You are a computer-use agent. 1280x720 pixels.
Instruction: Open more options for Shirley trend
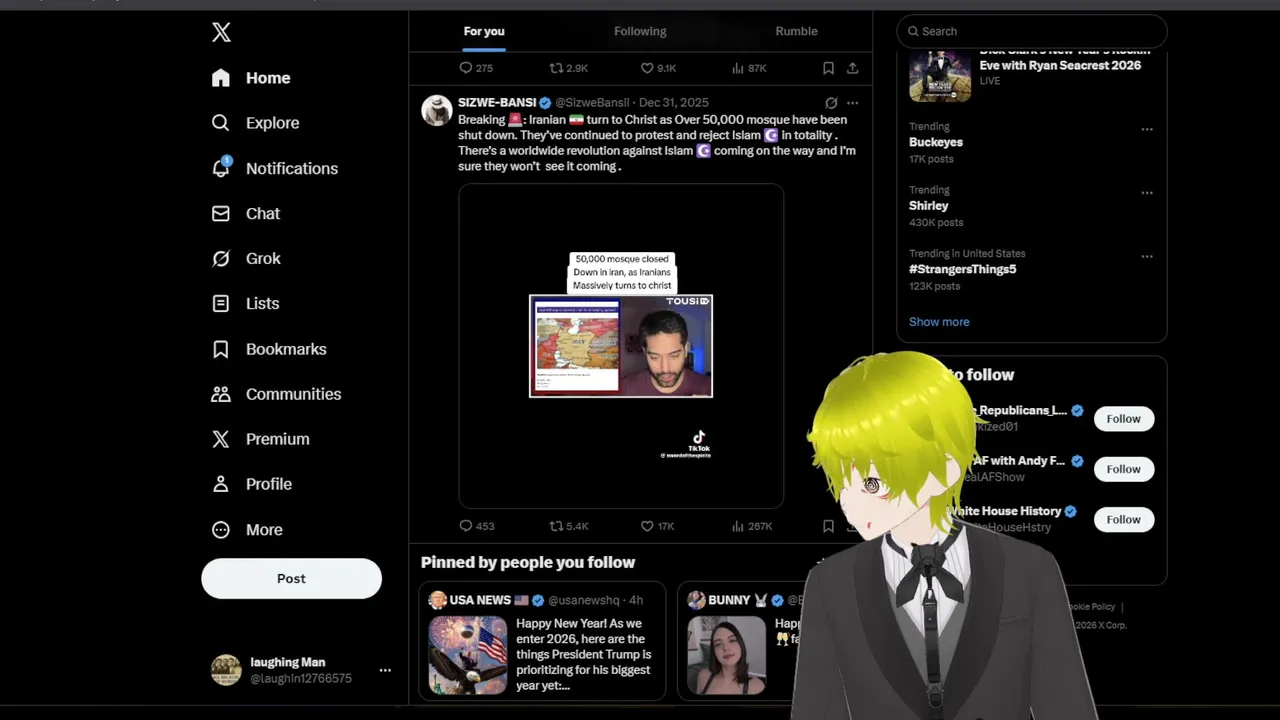tap(1147, 193)
